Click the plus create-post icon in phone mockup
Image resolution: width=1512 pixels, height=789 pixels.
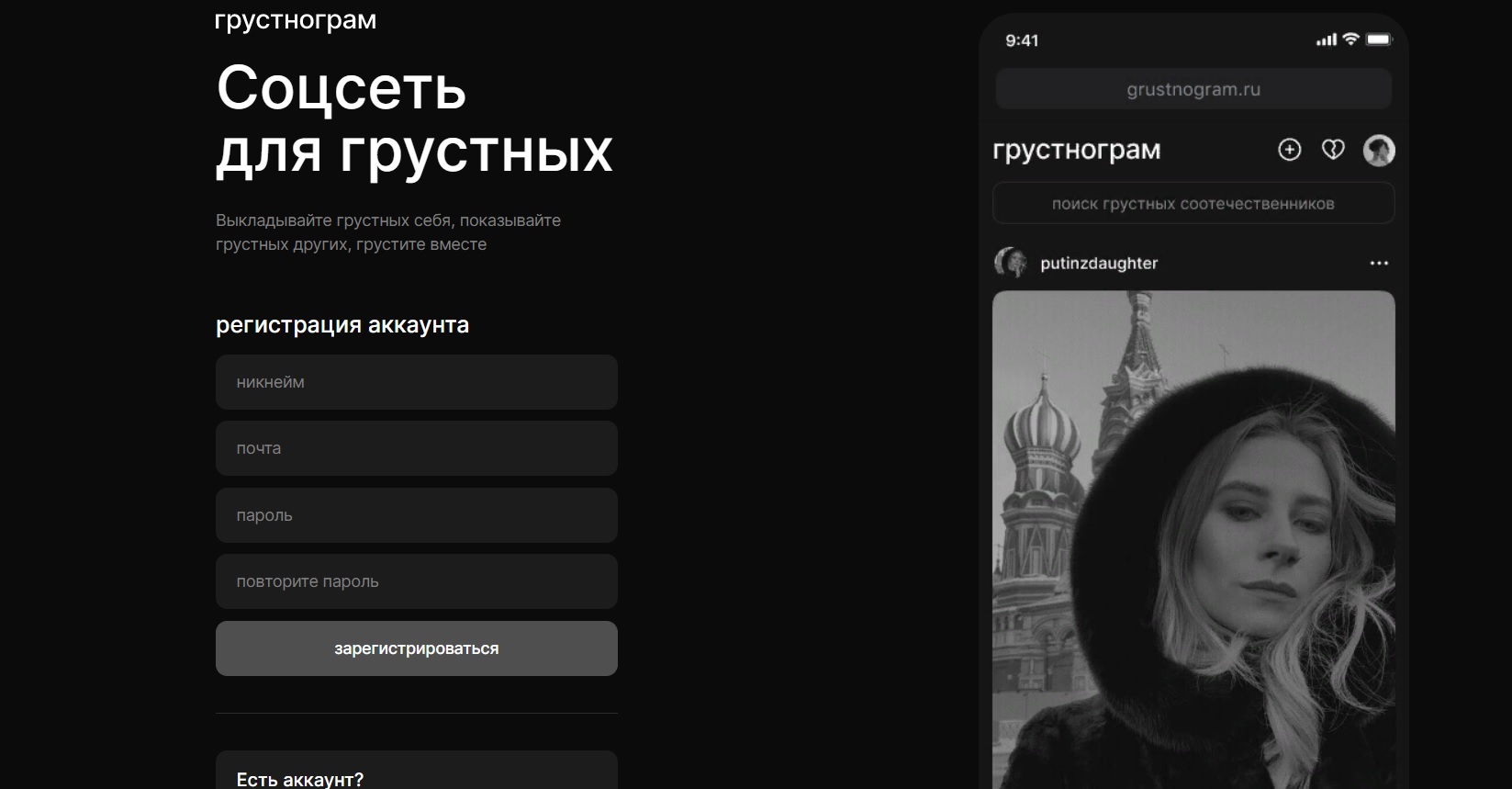click(x=1289, y=150)
